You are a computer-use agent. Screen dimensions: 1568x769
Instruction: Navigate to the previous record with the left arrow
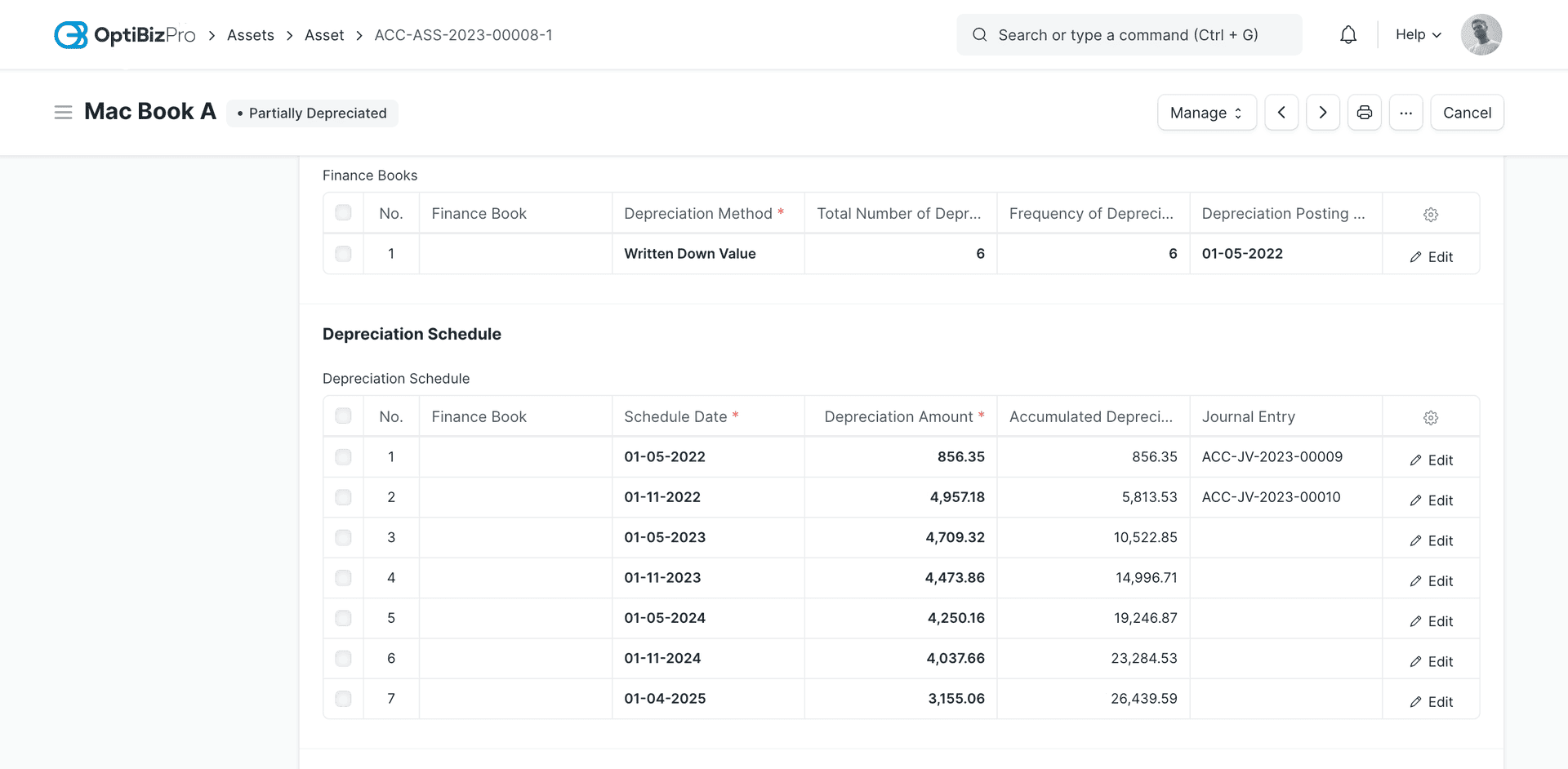[1281, 112]
